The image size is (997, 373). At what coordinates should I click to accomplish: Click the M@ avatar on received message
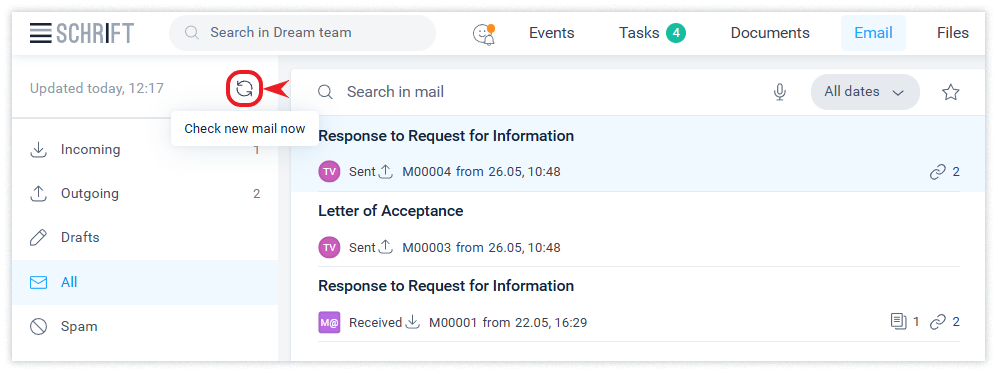coord(329,322)
